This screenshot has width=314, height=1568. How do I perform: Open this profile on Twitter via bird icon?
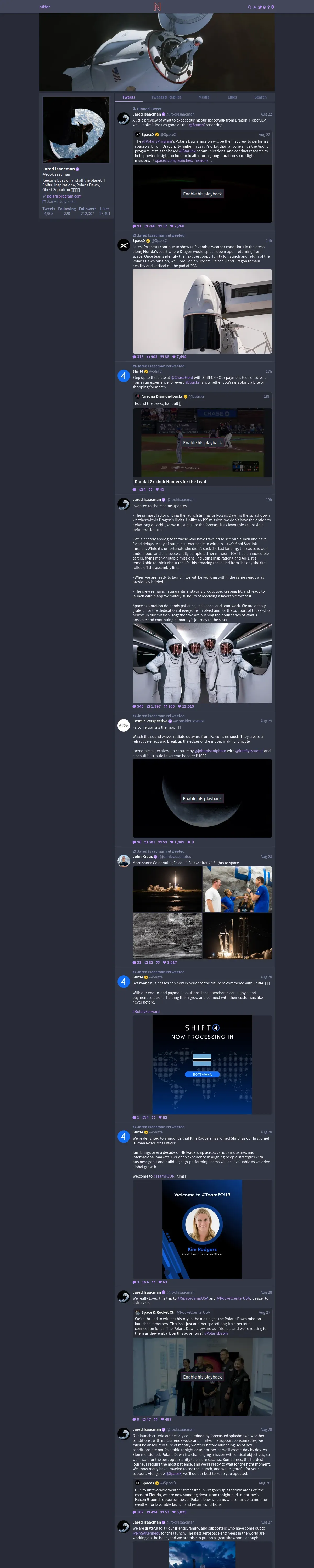(260, 7)
